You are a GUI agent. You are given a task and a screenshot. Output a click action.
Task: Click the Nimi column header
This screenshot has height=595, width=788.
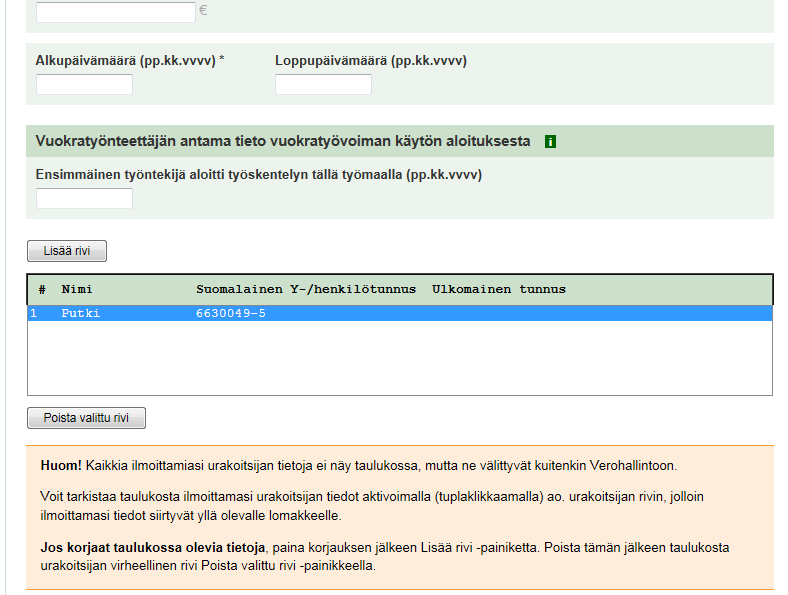coord(77,289)
